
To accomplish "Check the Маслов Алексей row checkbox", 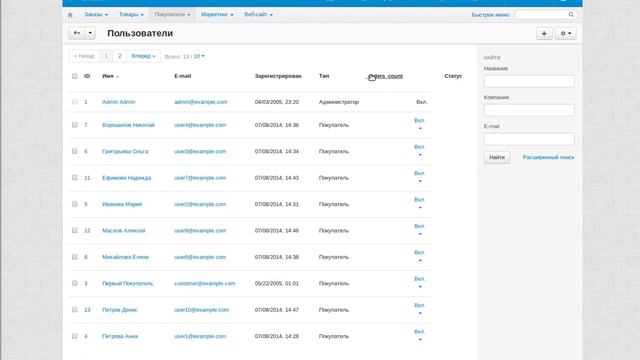I will pyautogui.click(x=74, y=230).
